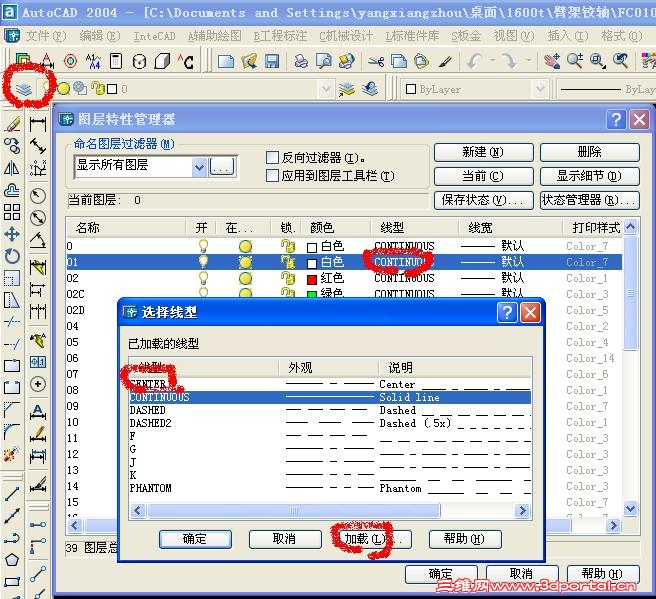Open the 编辑(E) menu
This screenshot has width=656, height=599.
(100, 36)
